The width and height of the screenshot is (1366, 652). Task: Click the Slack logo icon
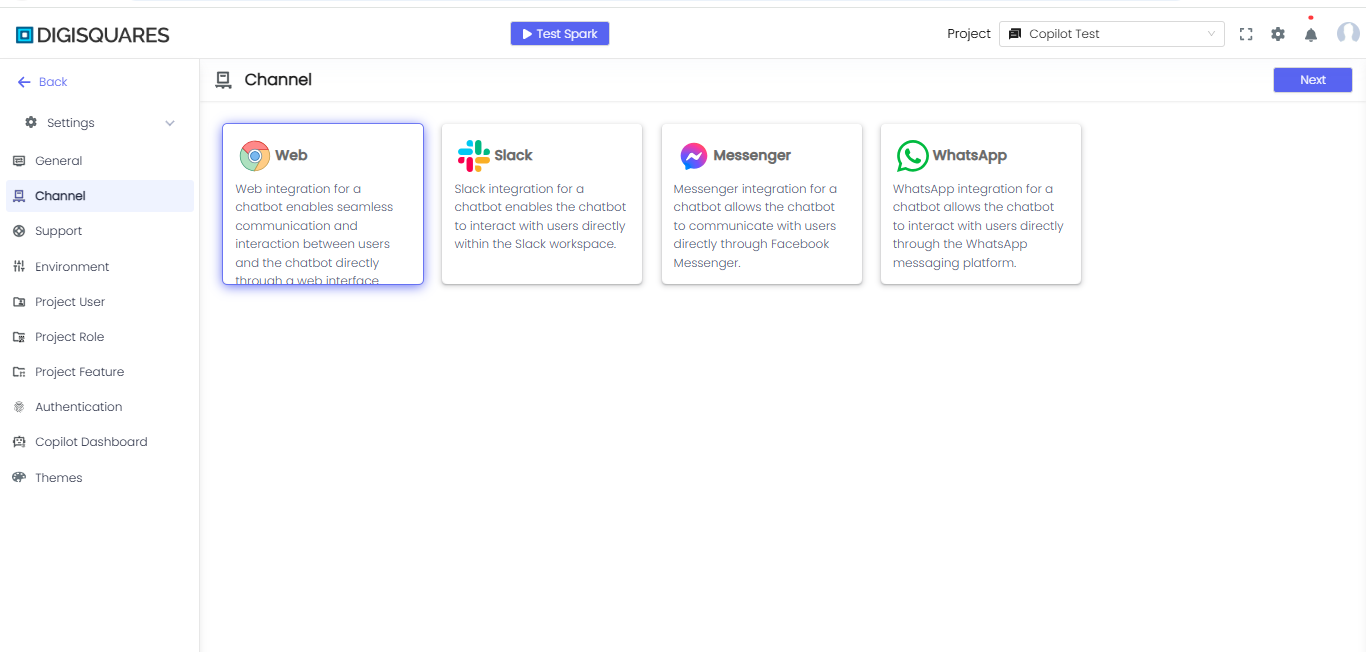point(473,156)
